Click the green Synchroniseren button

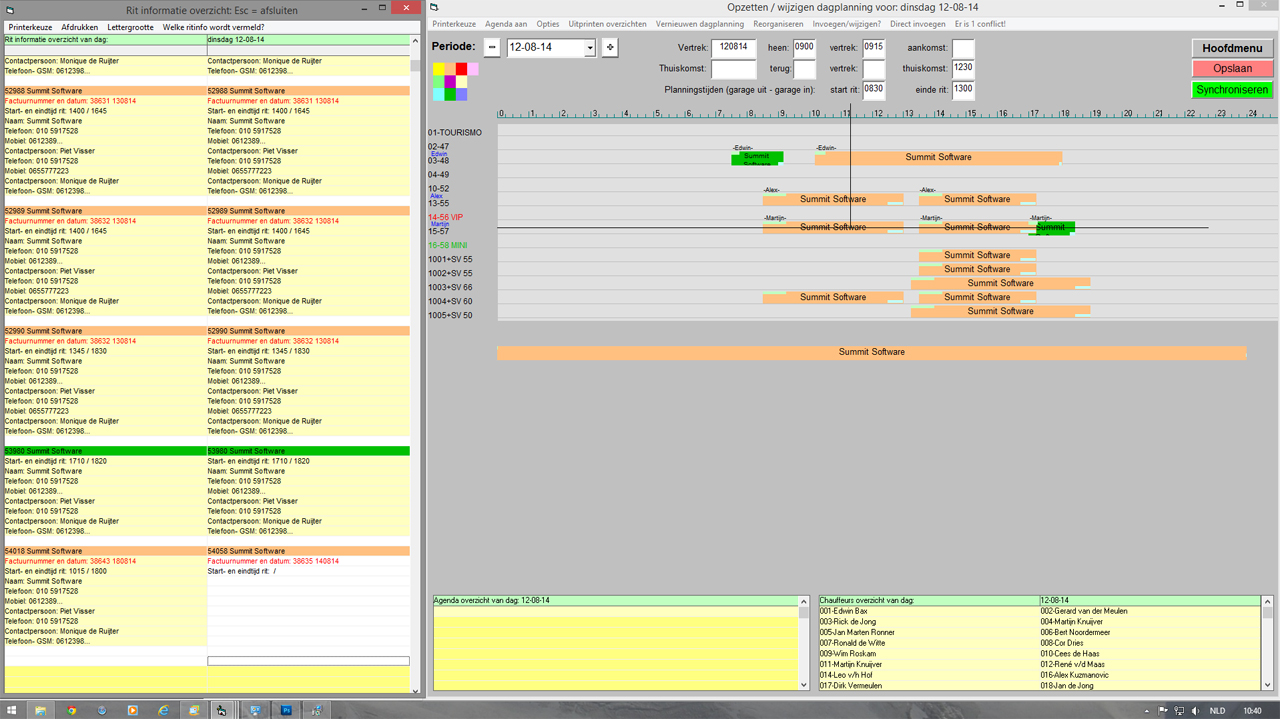(1232, 90)
